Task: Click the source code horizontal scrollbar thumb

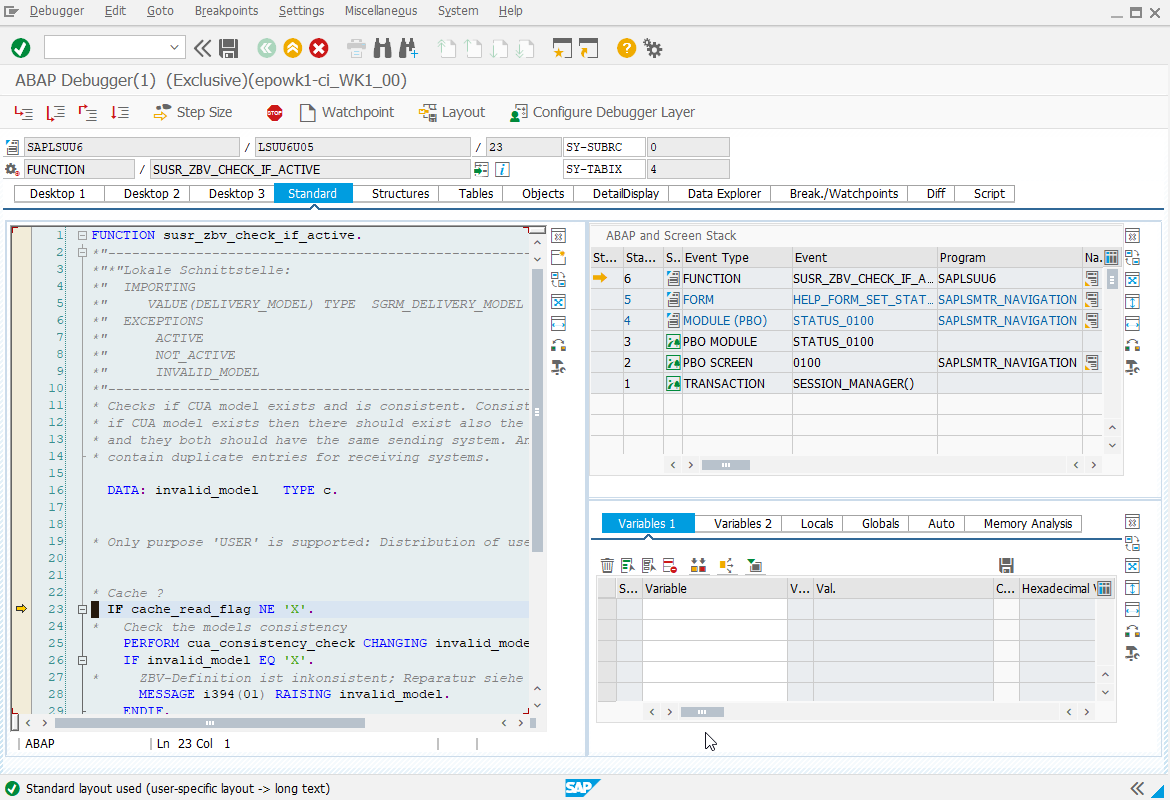Action: 210,722
